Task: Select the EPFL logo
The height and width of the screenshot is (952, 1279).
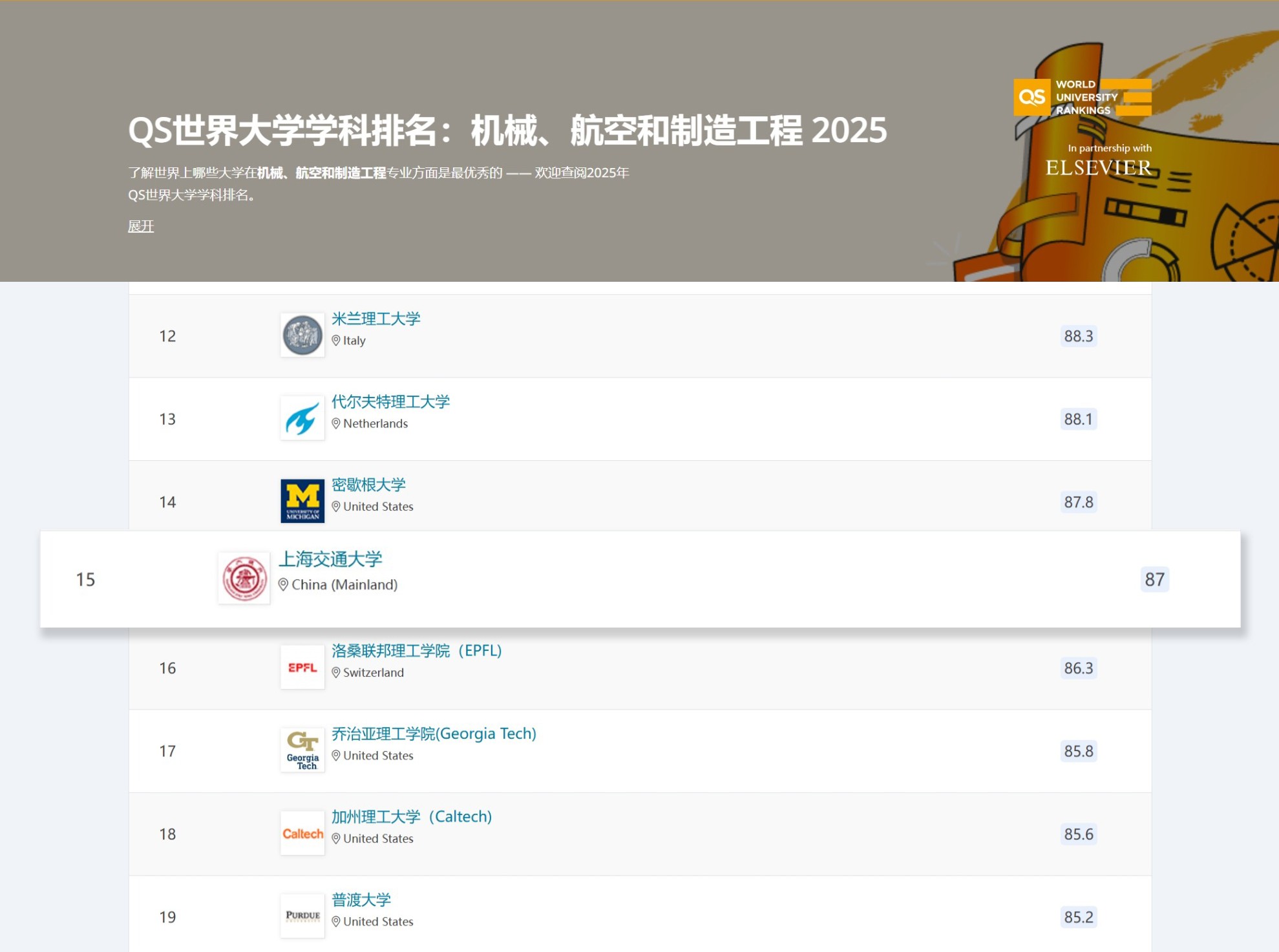Action: click(302, 668)
